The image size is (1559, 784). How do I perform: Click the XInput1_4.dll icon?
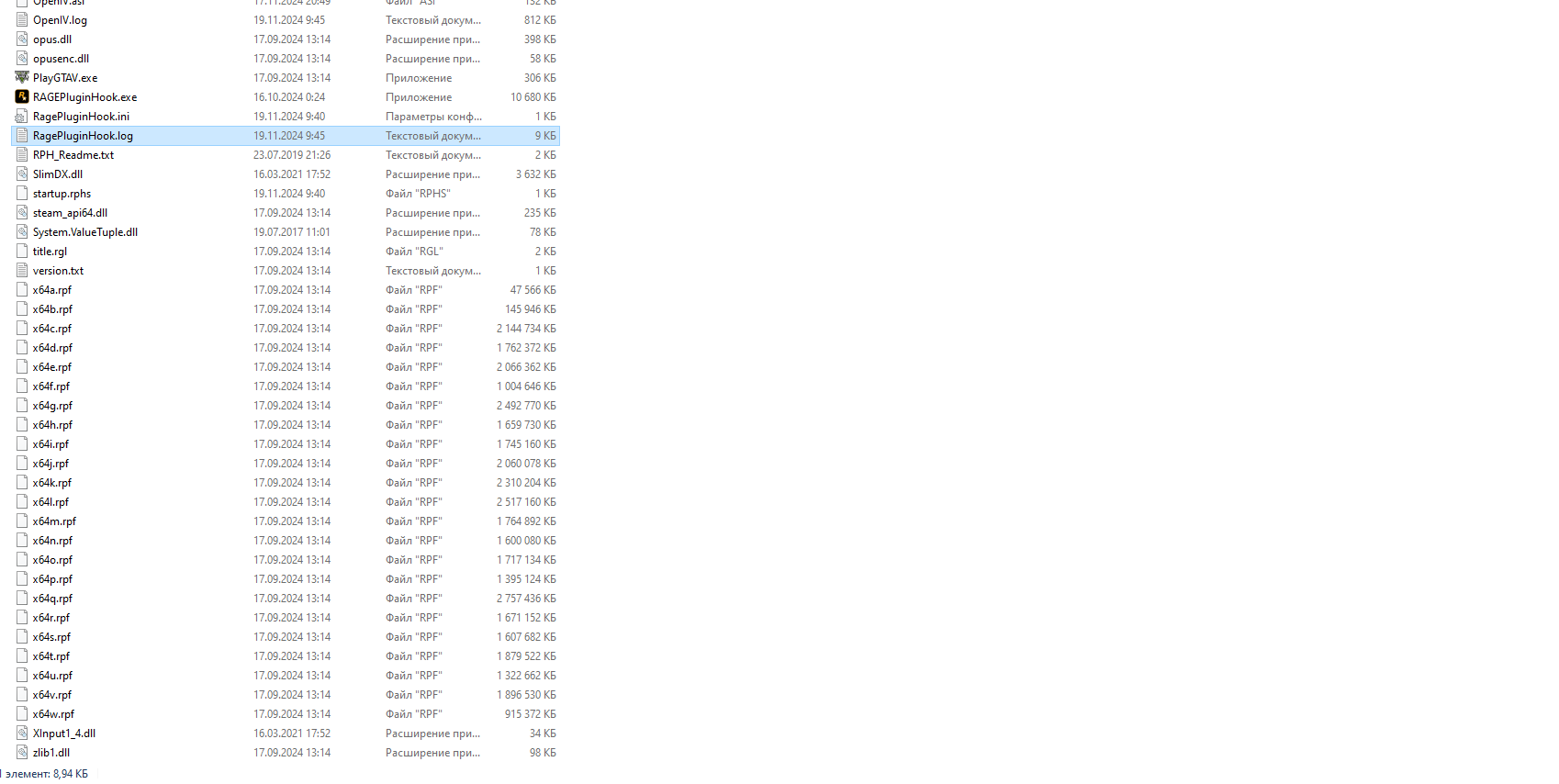click(22, 733)
